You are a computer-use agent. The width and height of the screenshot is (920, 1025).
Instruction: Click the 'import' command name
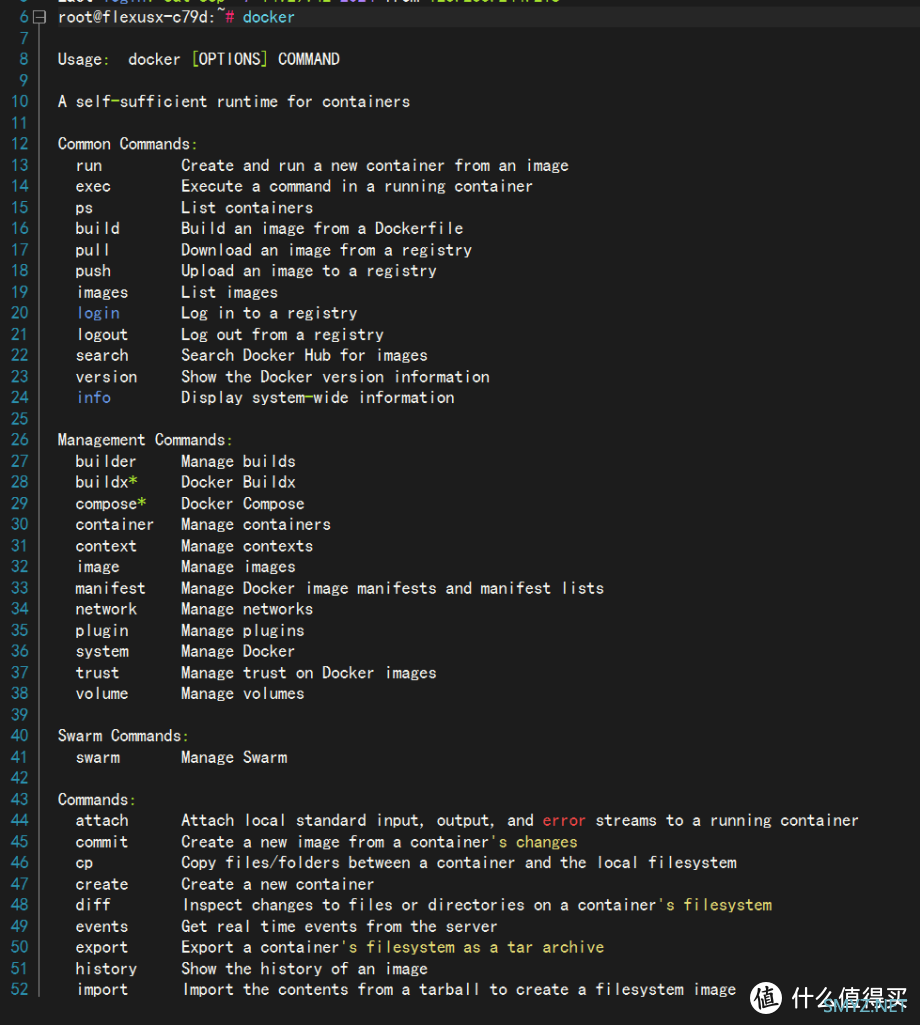point(103,990)
